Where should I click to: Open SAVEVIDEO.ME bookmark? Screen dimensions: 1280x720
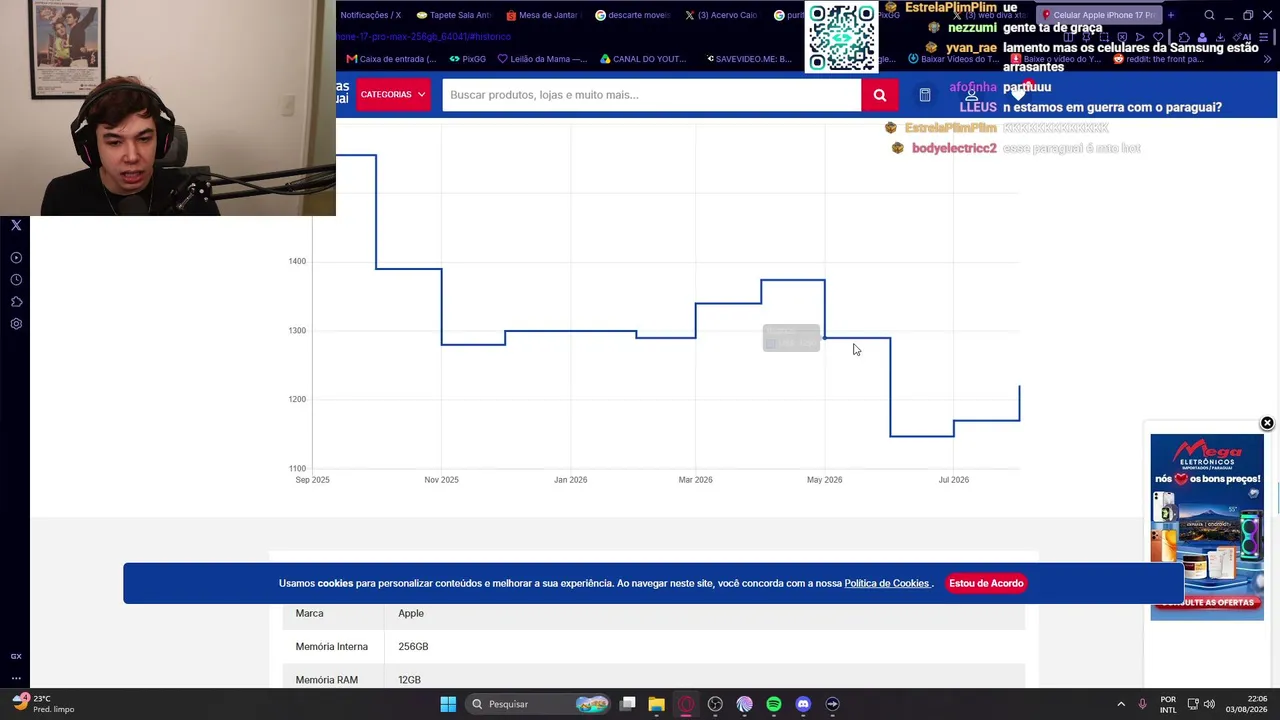coord(749,59)
